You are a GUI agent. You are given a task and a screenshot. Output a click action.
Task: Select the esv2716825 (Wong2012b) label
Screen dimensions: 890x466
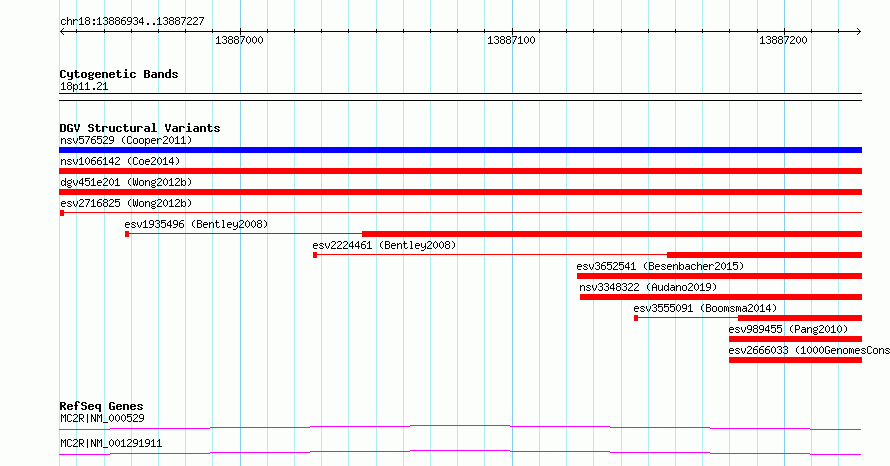(x=126, y=203)
